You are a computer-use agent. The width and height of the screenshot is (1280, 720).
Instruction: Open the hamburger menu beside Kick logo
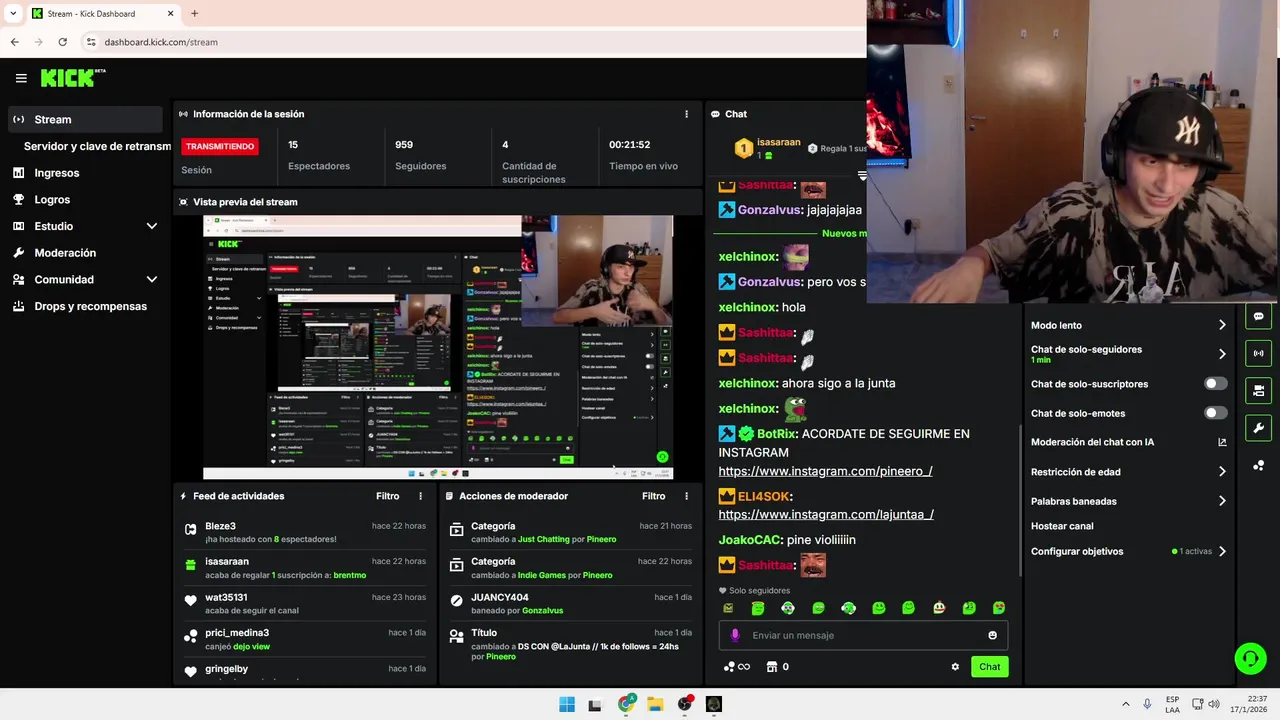pyautogui.click(x=21, y=78)
